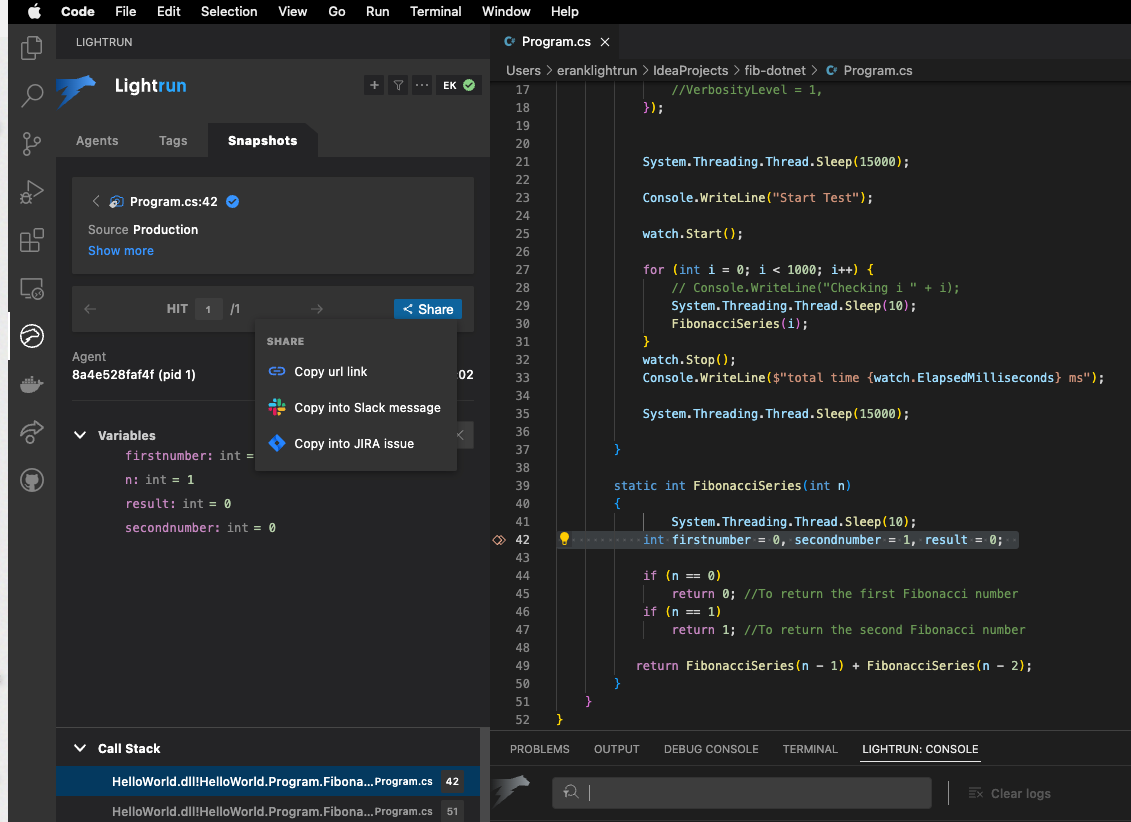Switch to the Agents tab
The width and height of the screenshot is (1131, 822).
(x=97, y=141)
